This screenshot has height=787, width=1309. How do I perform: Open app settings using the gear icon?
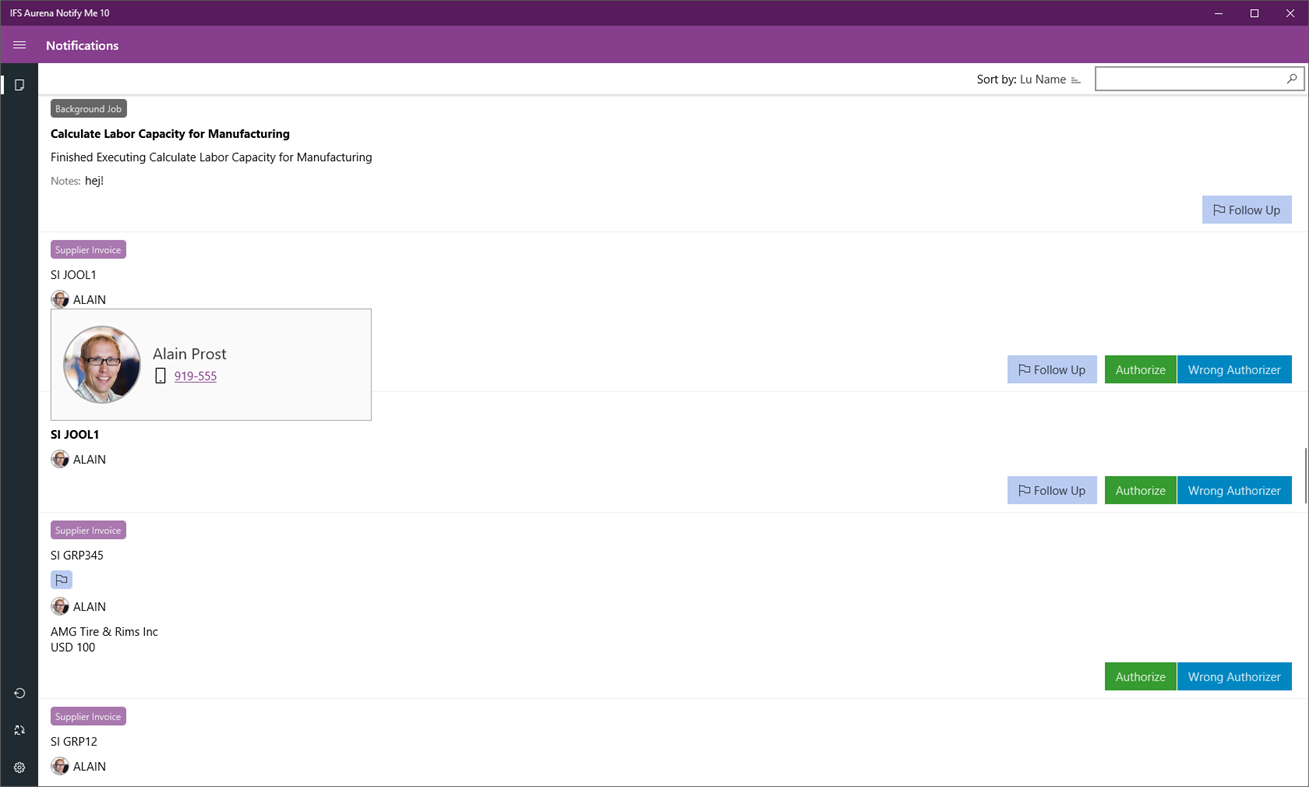18,767
